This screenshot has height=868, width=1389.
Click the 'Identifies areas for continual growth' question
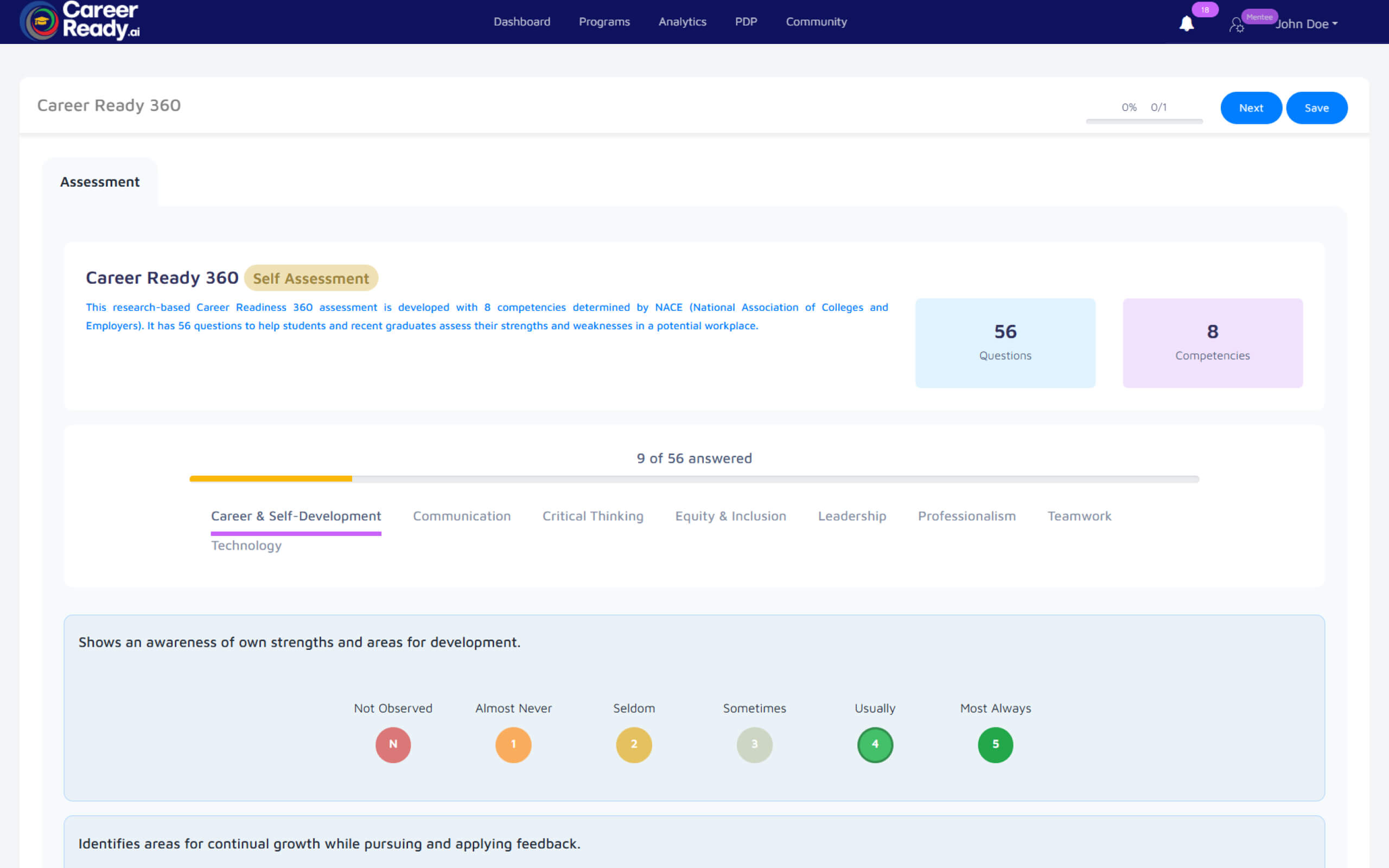[x=329, y=844]
